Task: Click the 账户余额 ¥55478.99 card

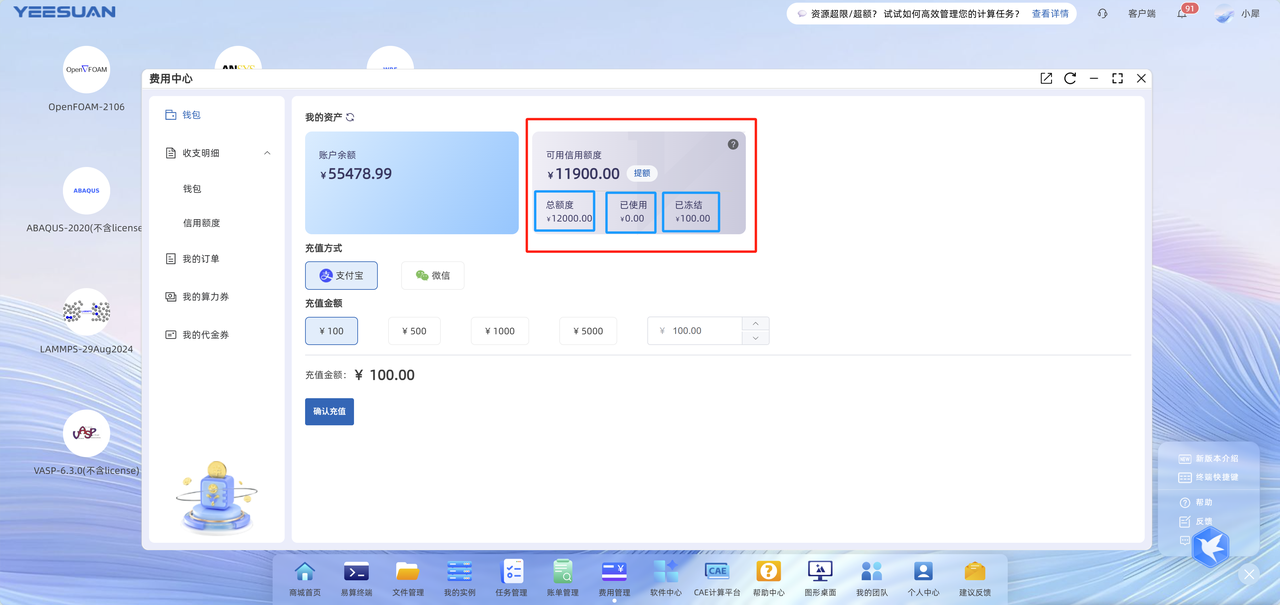Action: [x=412, y=183]
